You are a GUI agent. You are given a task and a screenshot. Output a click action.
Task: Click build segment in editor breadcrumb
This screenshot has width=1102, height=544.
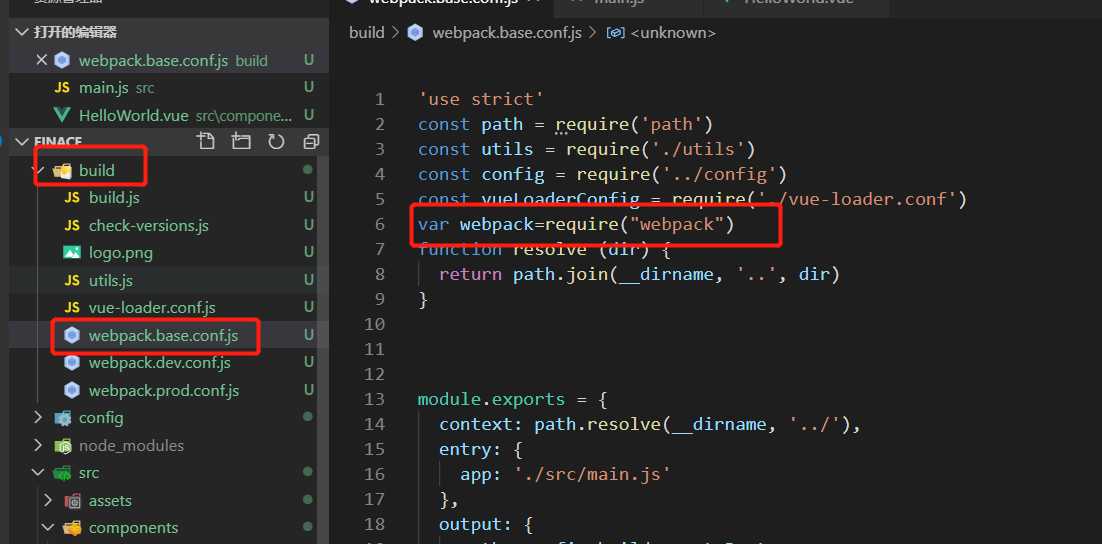[367, 33]
